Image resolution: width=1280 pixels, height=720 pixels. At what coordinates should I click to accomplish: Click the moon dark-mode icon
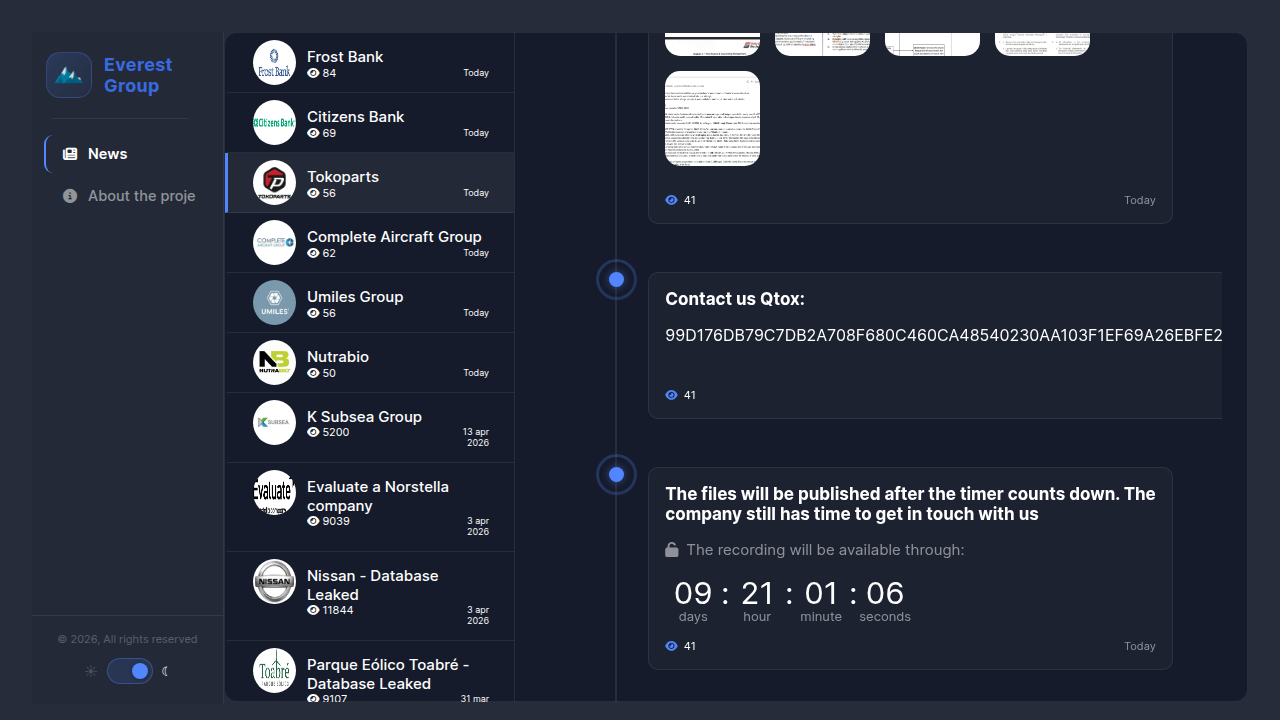point(166,671)
